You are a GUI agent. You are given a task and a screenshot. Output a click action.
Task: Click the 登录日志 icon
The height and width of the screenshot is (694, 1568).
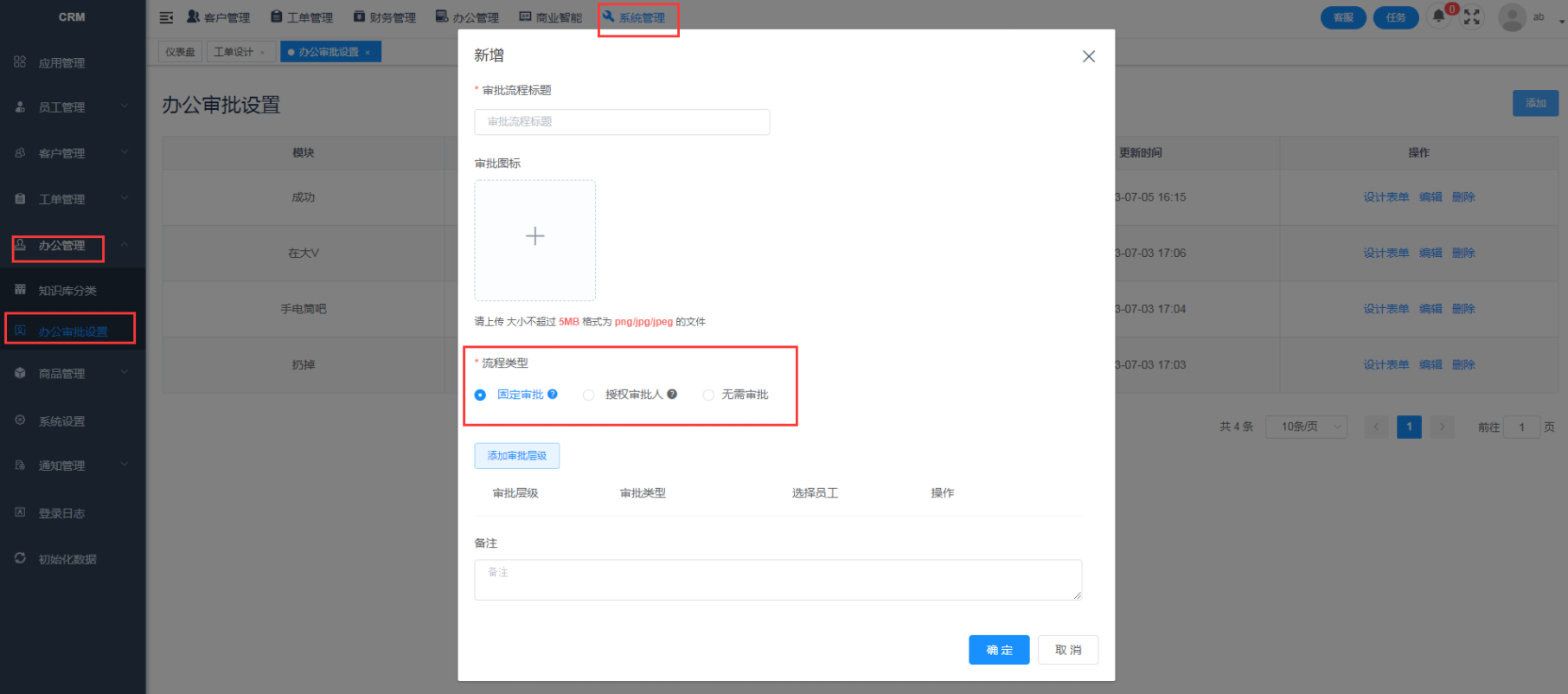click(20, 512)
